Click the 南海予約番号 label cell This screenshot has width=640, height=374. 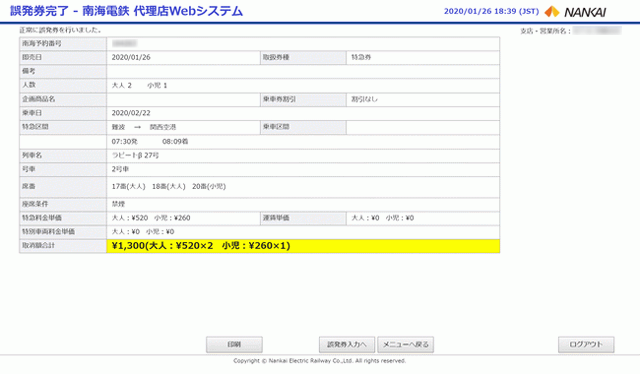[63, 44]
